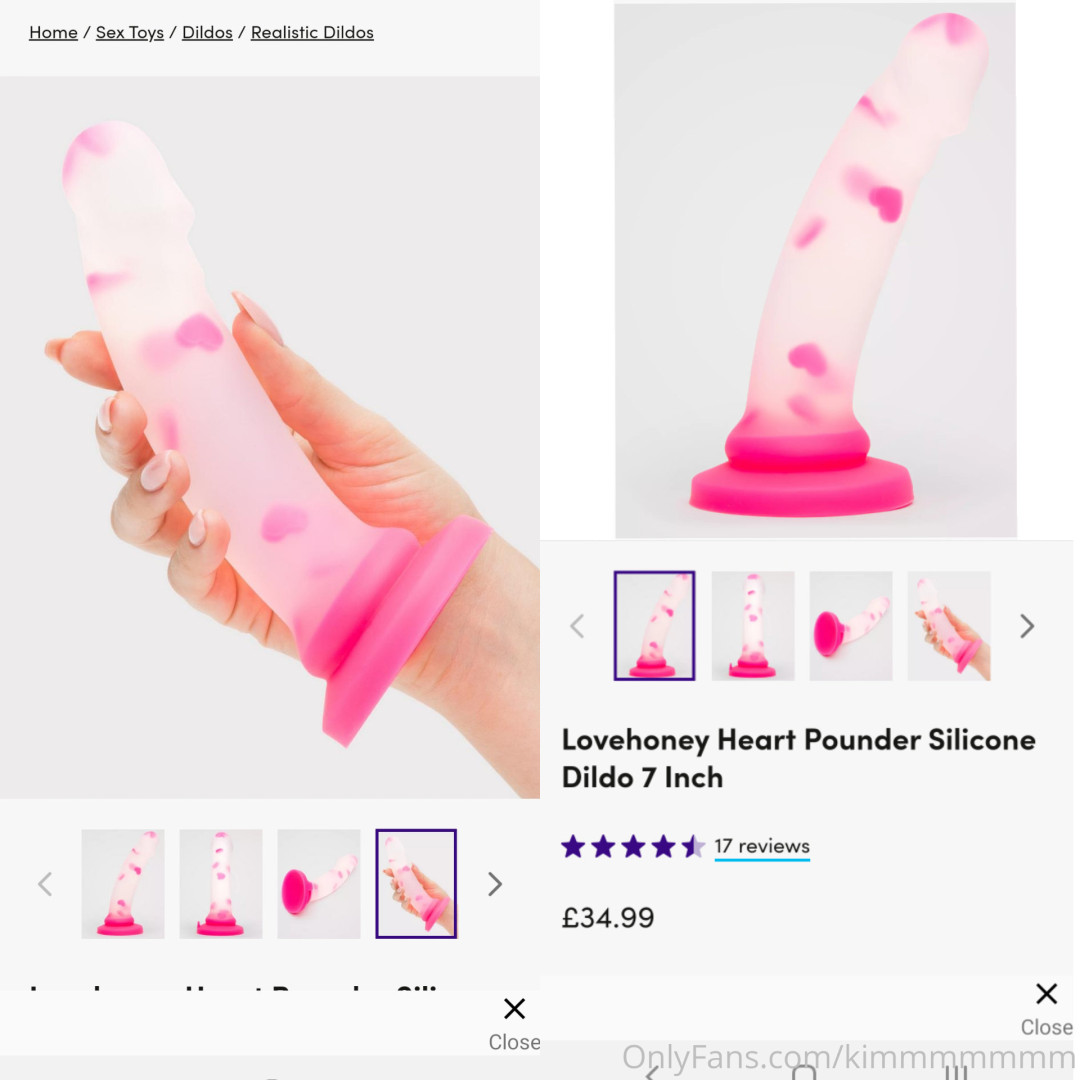Go to the Dildos breadcrumb category
Viewport: 1080px width, 1080px height.
point(207,32)
